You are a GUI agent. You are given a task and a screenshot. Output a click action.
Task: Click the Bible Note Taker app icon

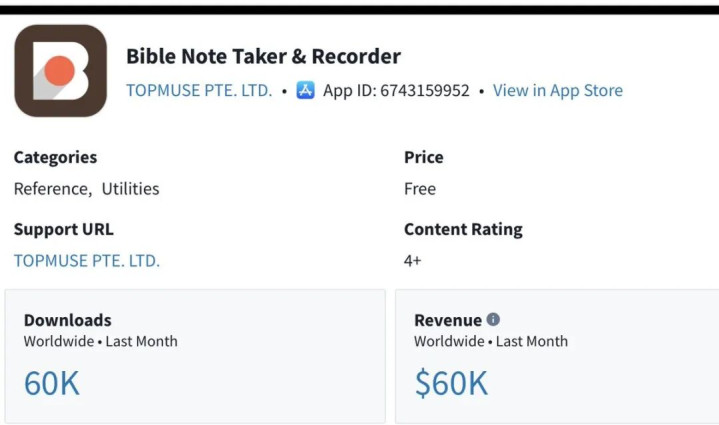60,71
